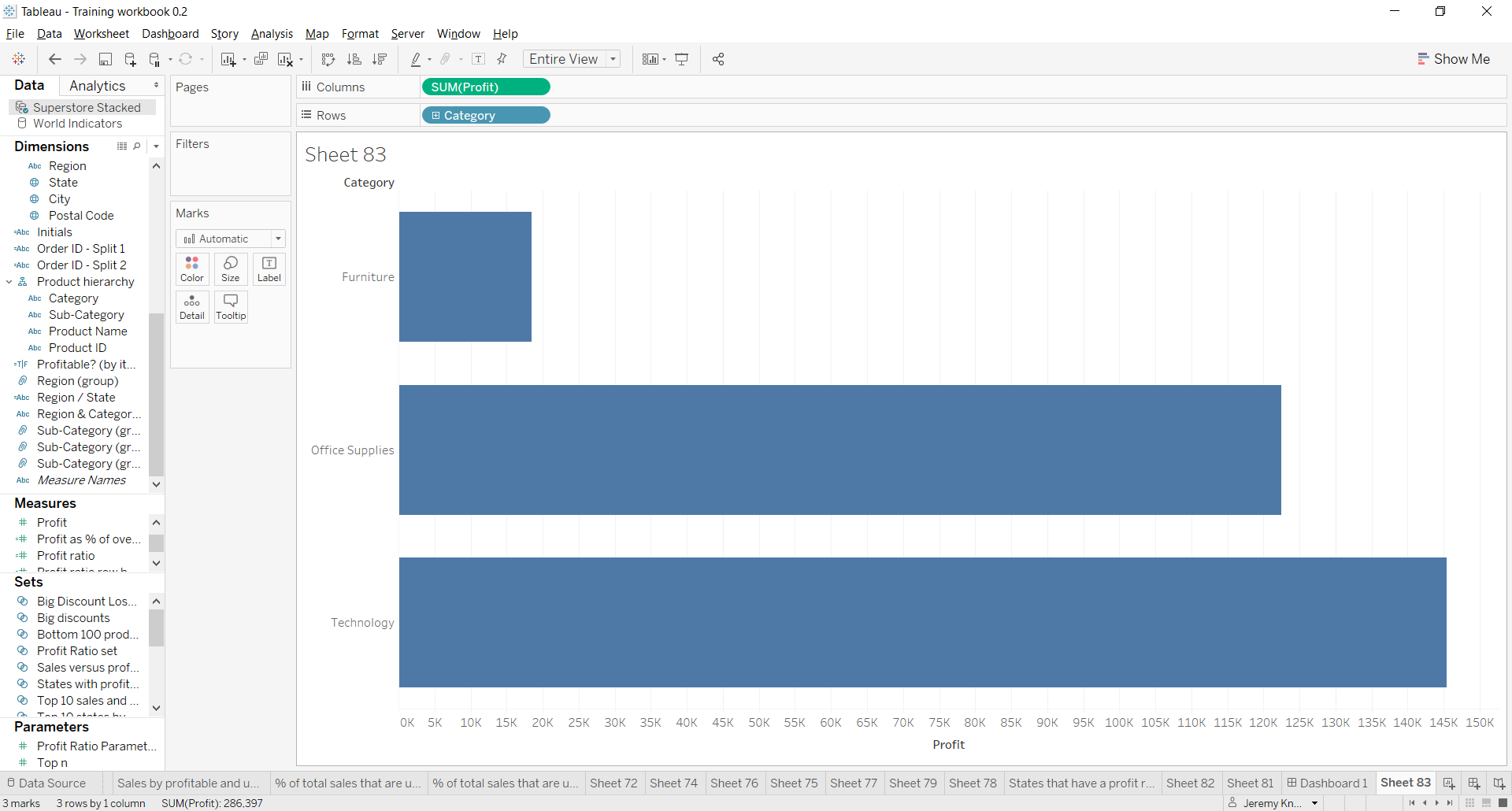Click the Swap Rows and Columns icon

(328, 59)
